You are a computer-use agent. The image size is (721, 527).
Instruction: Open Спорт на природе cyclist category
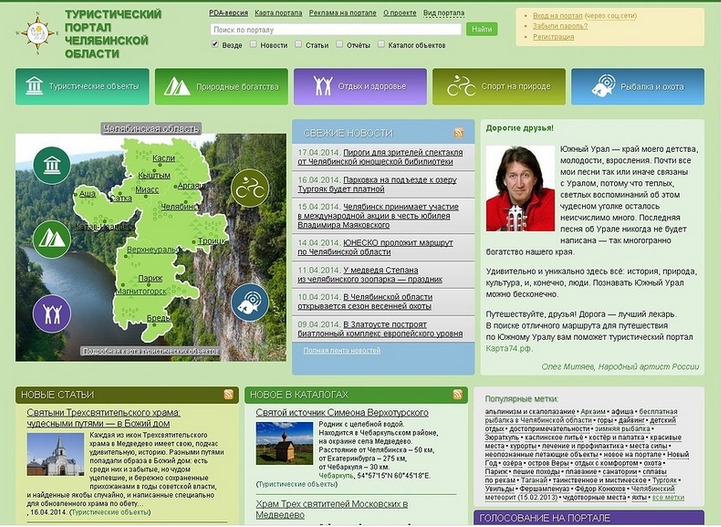[499, 86]
